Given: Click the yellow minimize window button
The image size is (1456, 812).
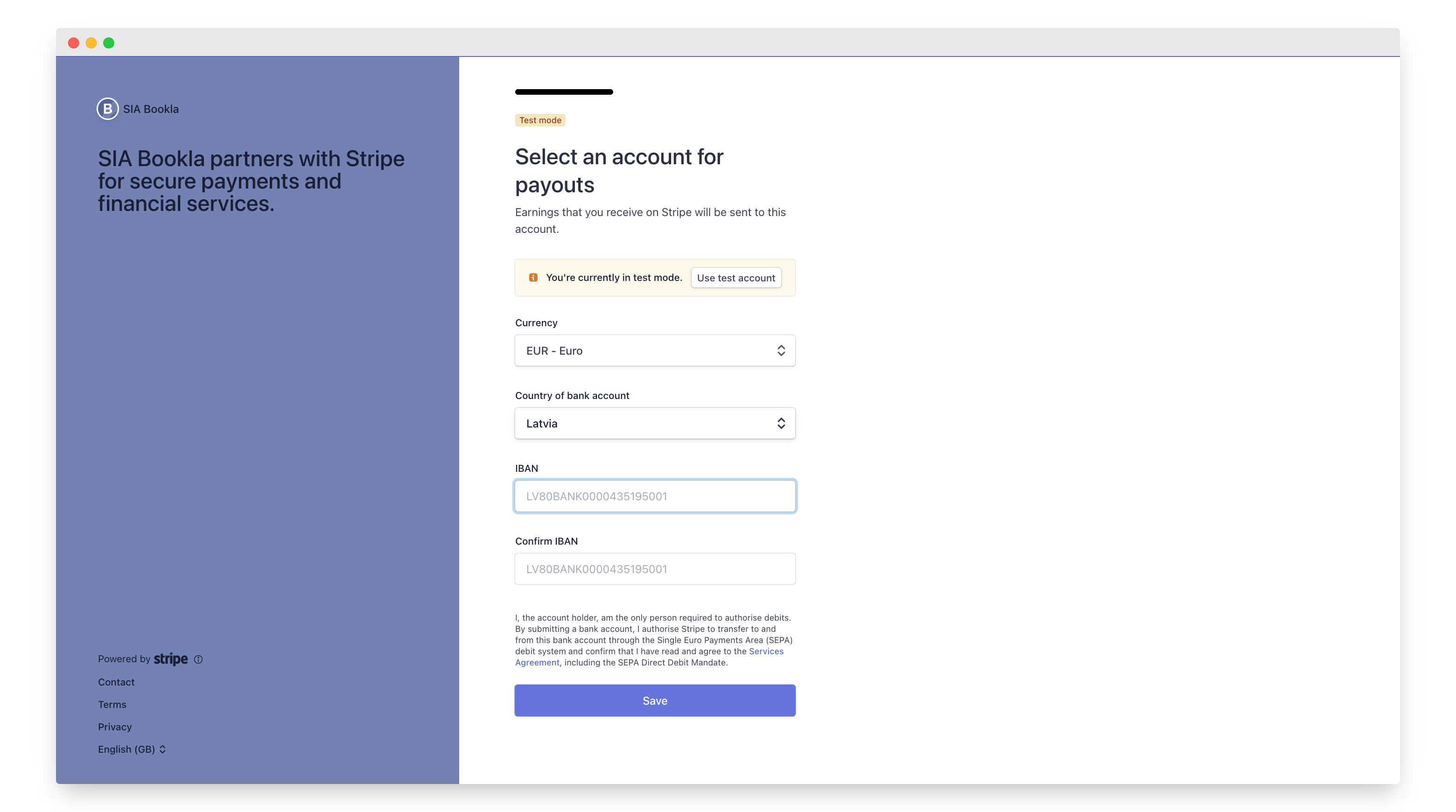Looking at the screenshot, I should click(x=91, y=43).
